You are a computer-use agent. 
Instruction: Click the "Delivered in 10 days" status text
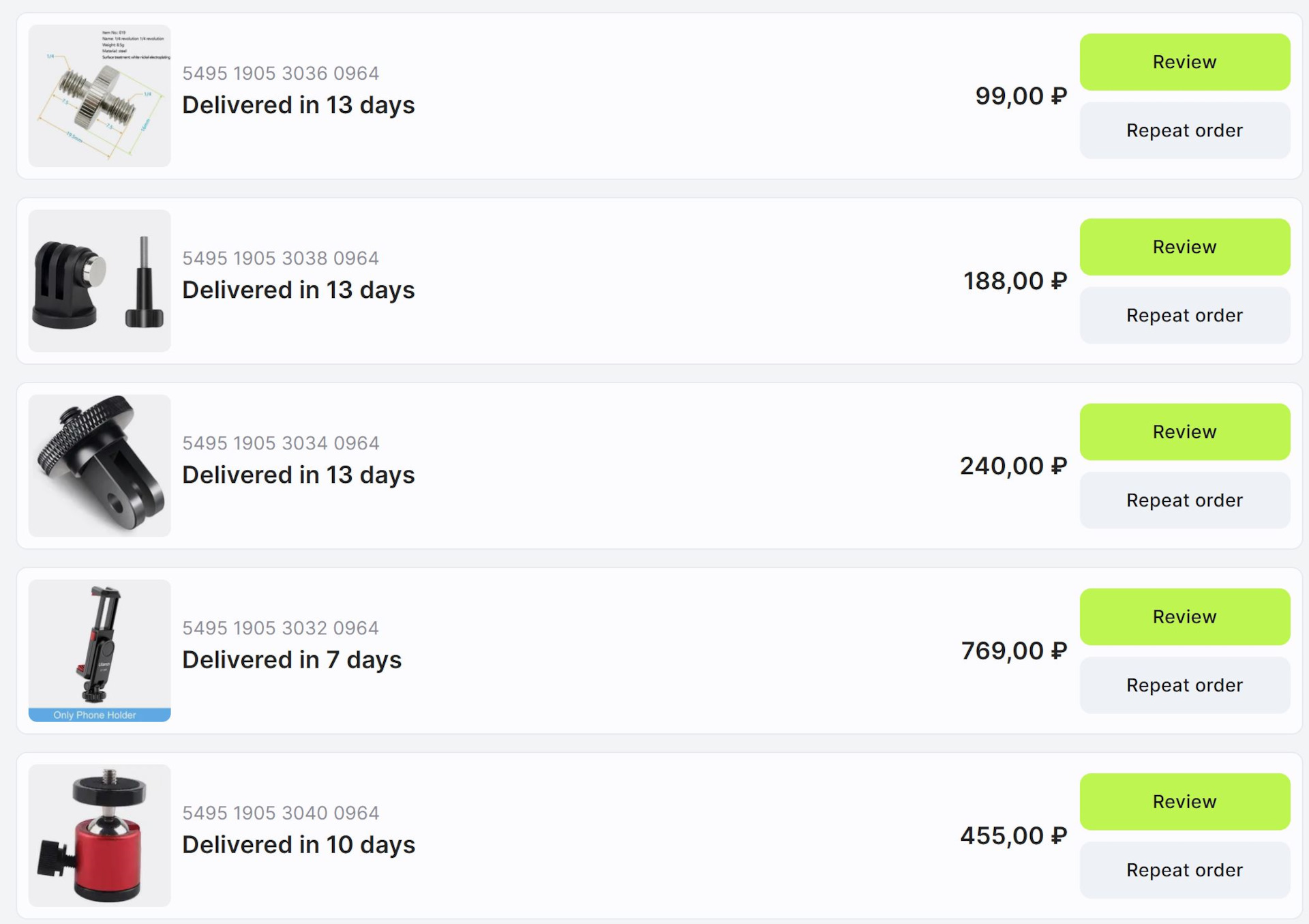[299, 844]
